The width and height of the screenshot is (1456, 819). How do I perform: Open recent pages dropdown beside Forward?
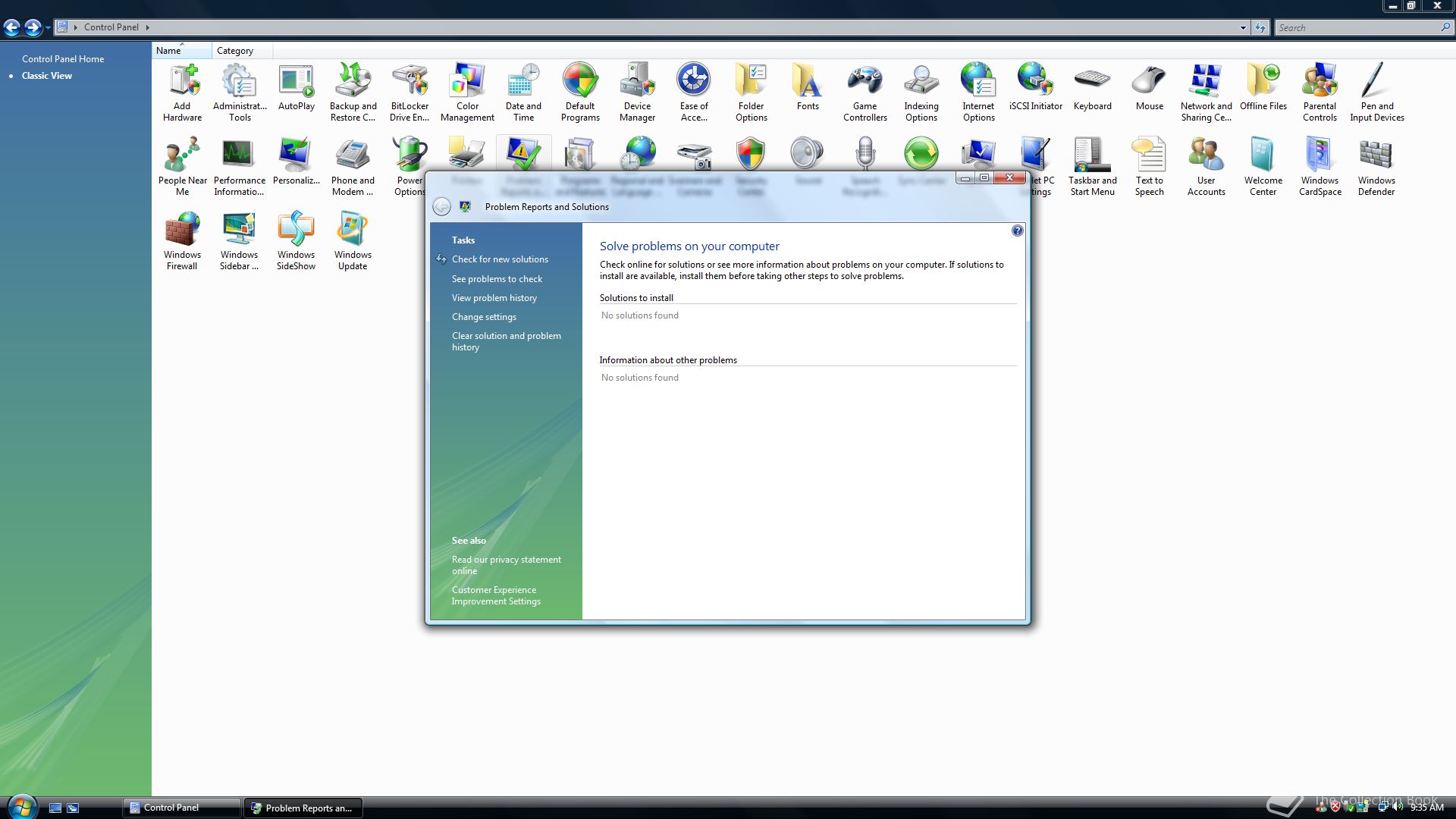click(48, 28)
